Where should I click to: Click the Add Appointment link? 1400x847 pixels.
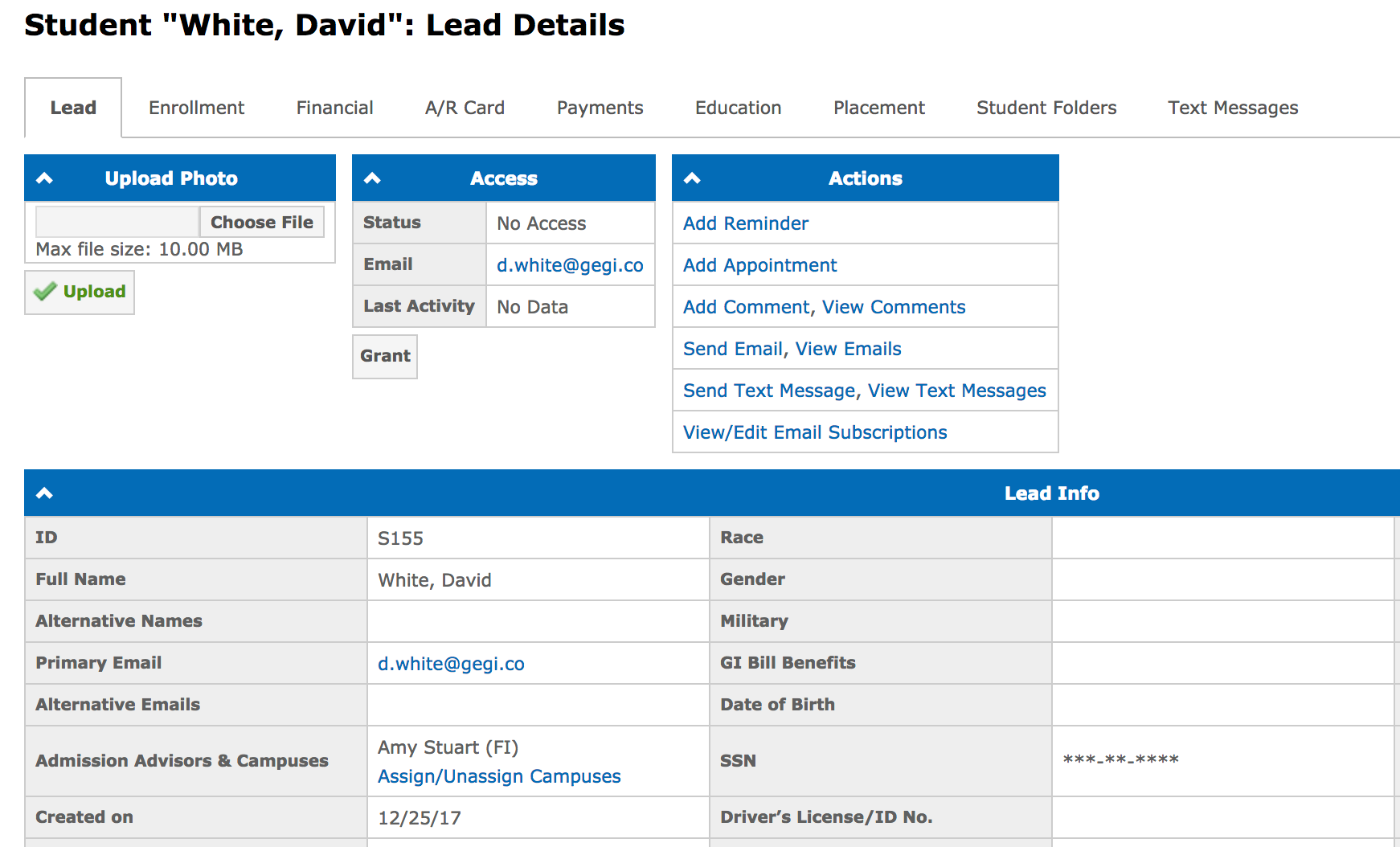[759, 265]
